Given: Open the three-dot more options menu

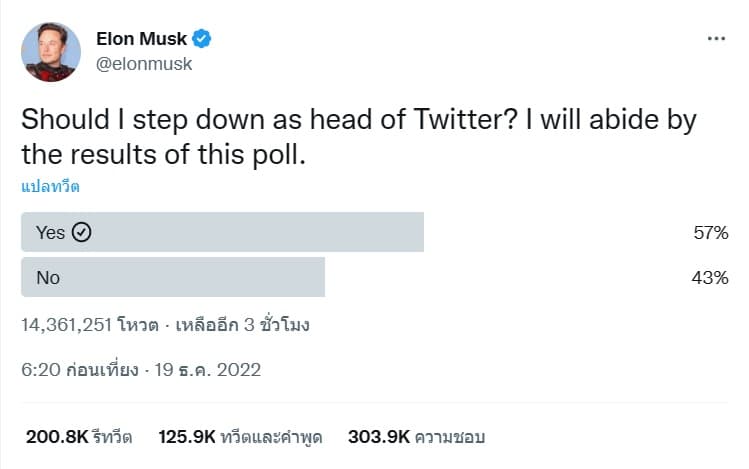Looking at the screenshot, I should pos(716,39).
